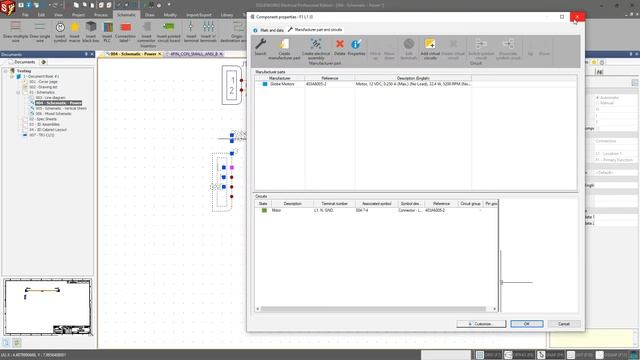Click the sheet preview thumbnail
Viewport: 640px width, 360px height.
coord(48,307)
